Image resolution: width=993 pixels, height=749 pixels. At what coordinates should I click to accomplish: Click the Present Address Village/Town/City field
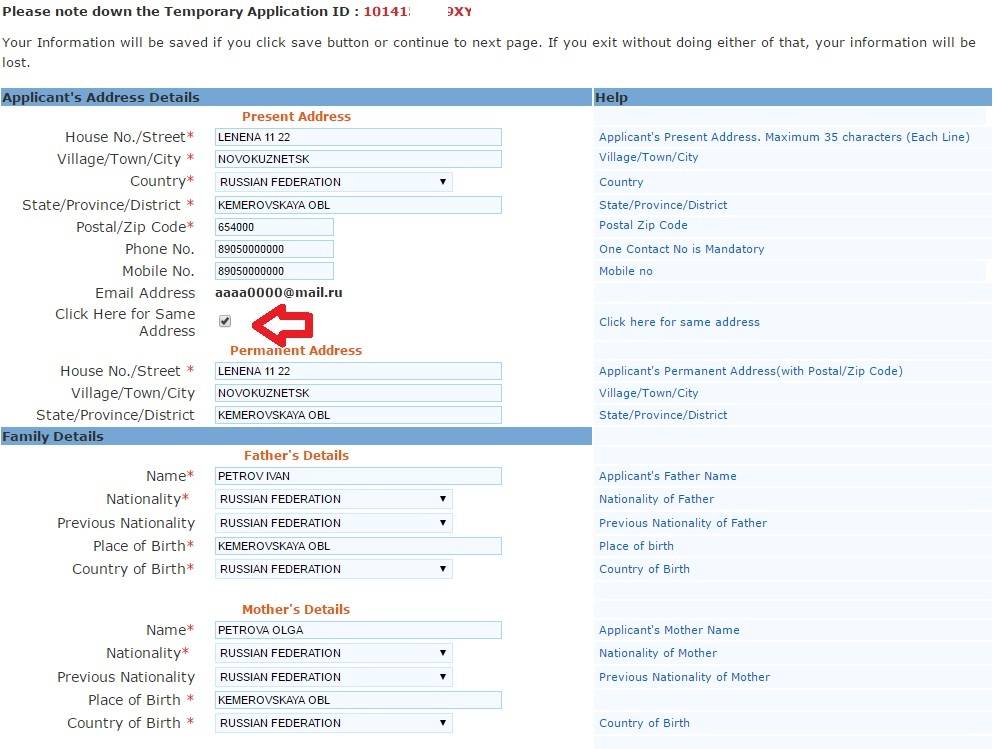(357, 159)
